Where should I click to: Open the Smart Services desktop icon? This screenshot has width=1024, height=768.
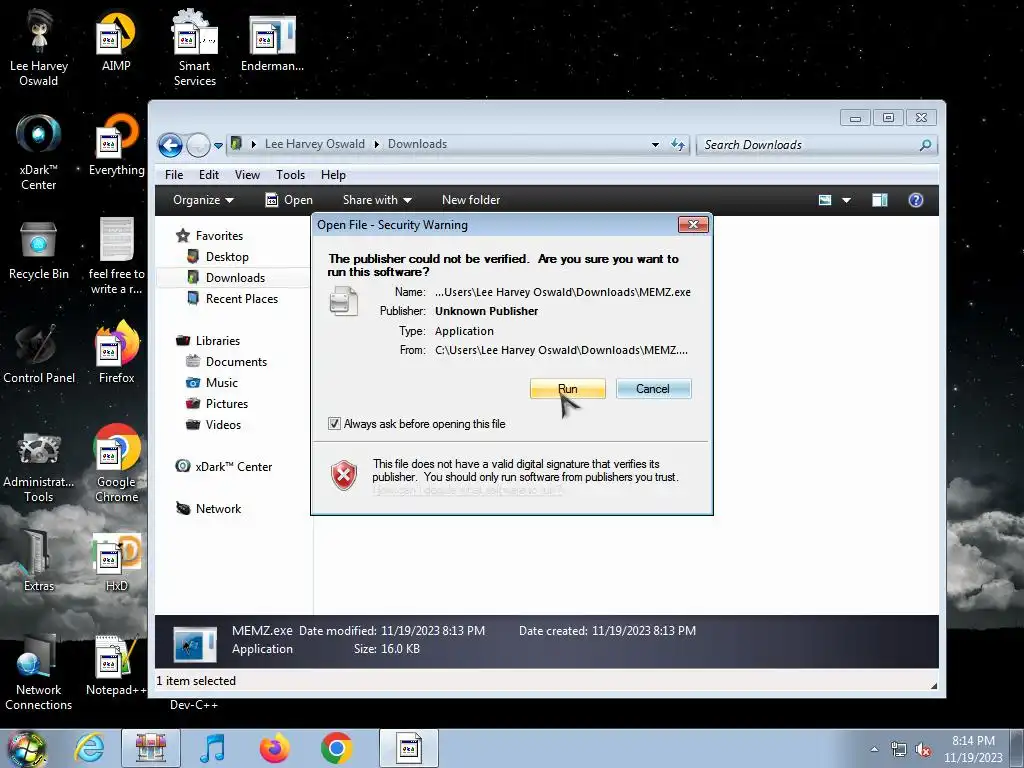[x=195, y=47]
